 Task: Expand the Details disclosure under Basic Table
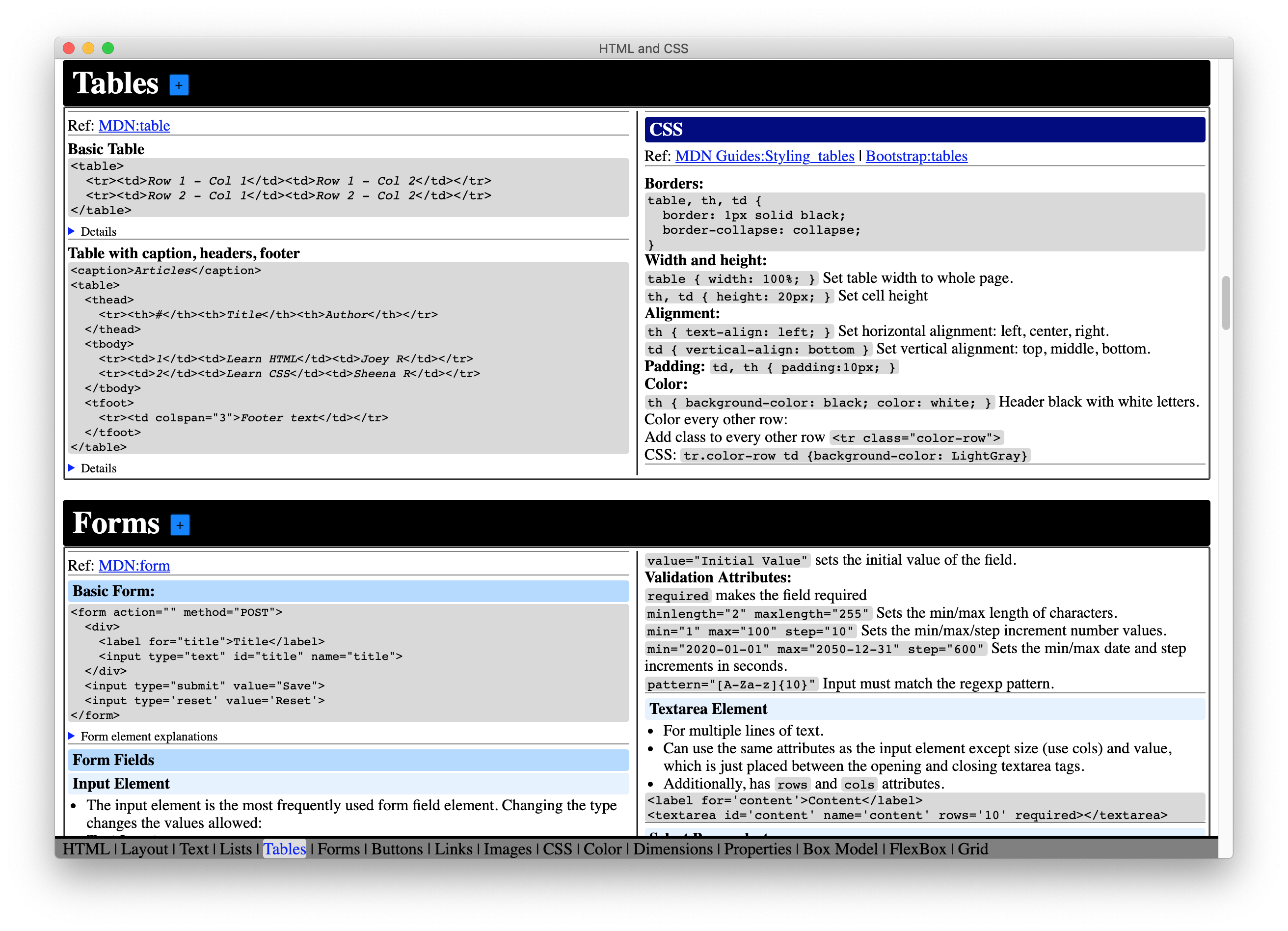pyautogui.click(x=92, y=231)
